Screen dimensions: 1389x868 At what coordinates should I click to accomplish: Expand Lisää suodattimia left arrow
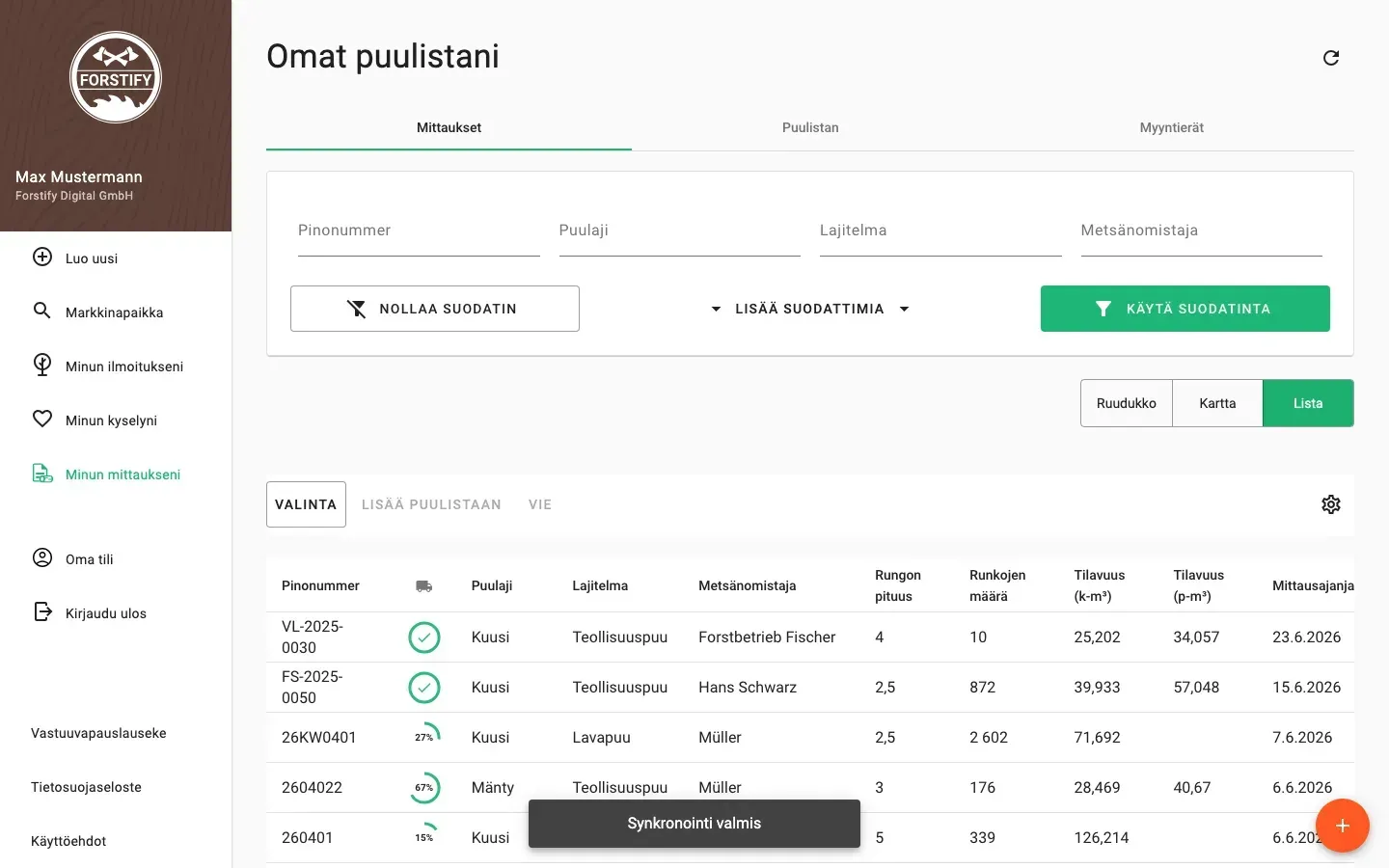(x=716, y=309)
